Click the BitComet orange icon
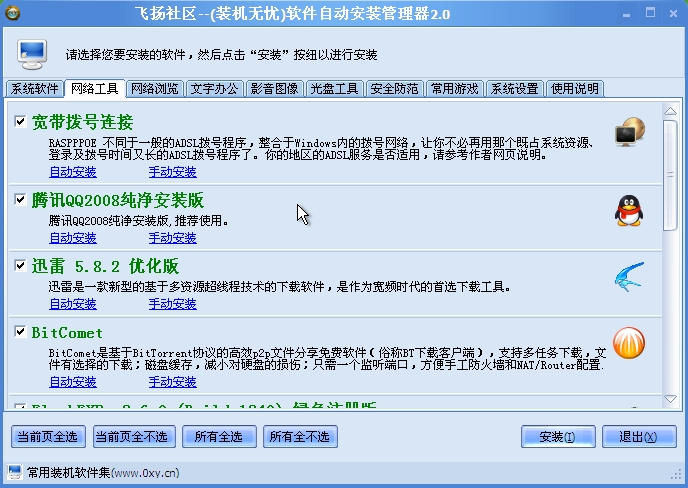The height and width of the screenshot is (488, 688). pos(629,343)
